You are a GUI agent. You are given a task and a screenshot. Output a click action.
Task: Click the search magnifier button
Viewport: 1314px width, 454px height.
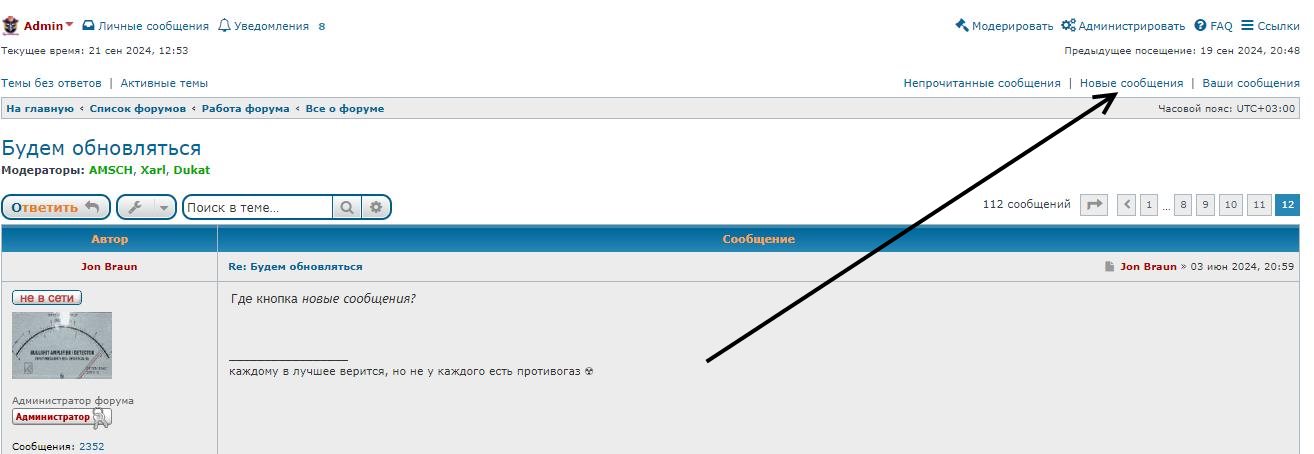[346, 207]
